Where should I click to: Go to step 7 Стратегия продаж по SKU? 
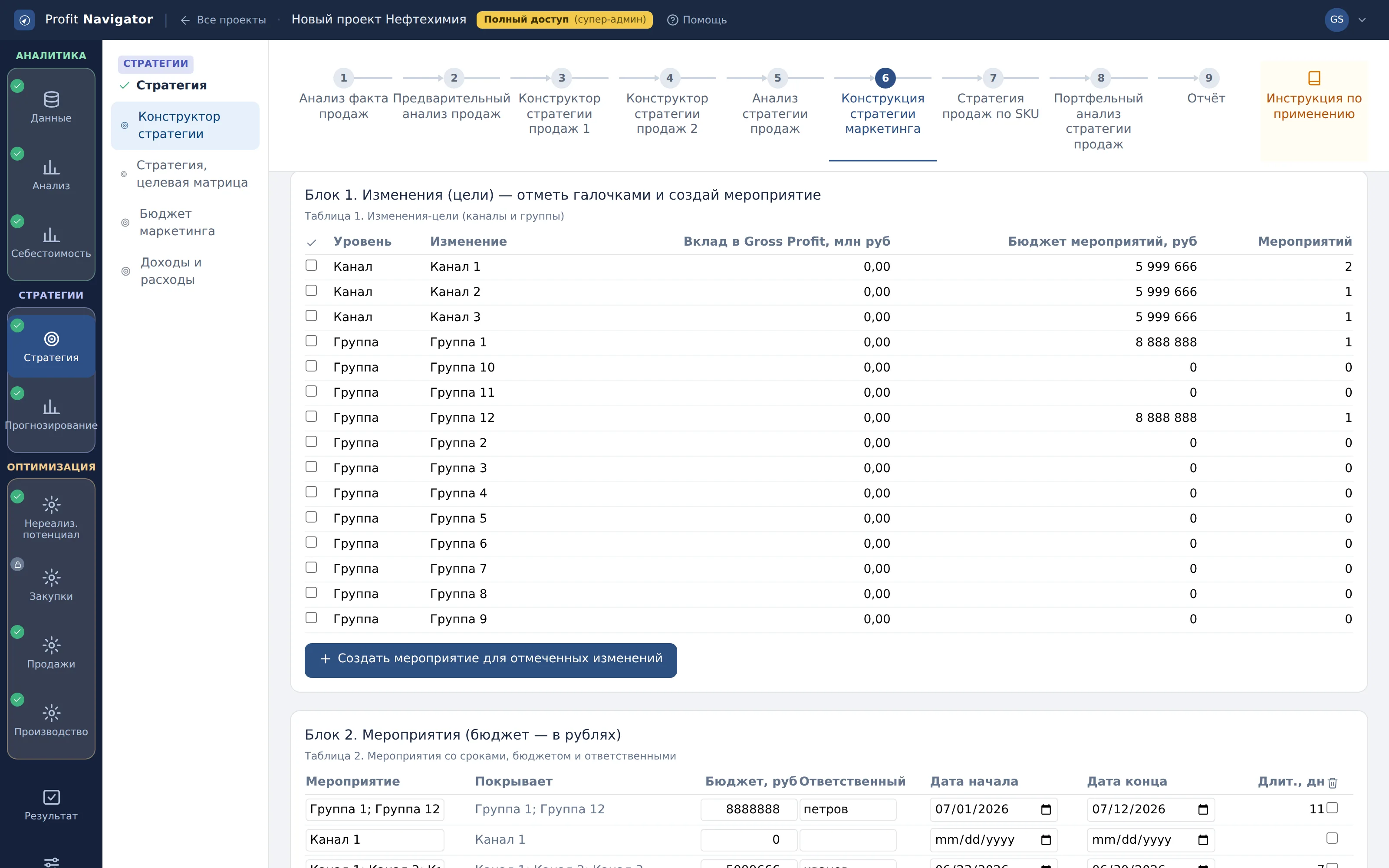[x=991, y=98]
